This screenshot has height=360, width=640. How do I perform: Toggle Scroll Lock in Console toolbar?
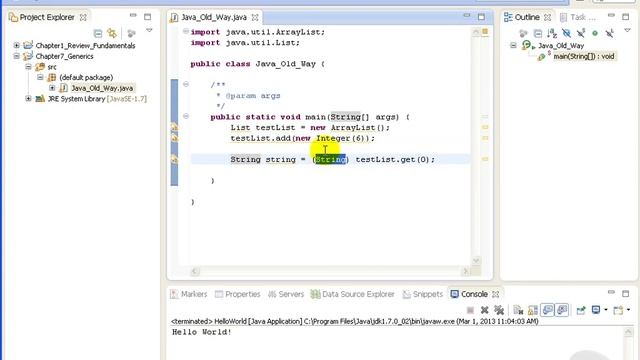[533, 310]
